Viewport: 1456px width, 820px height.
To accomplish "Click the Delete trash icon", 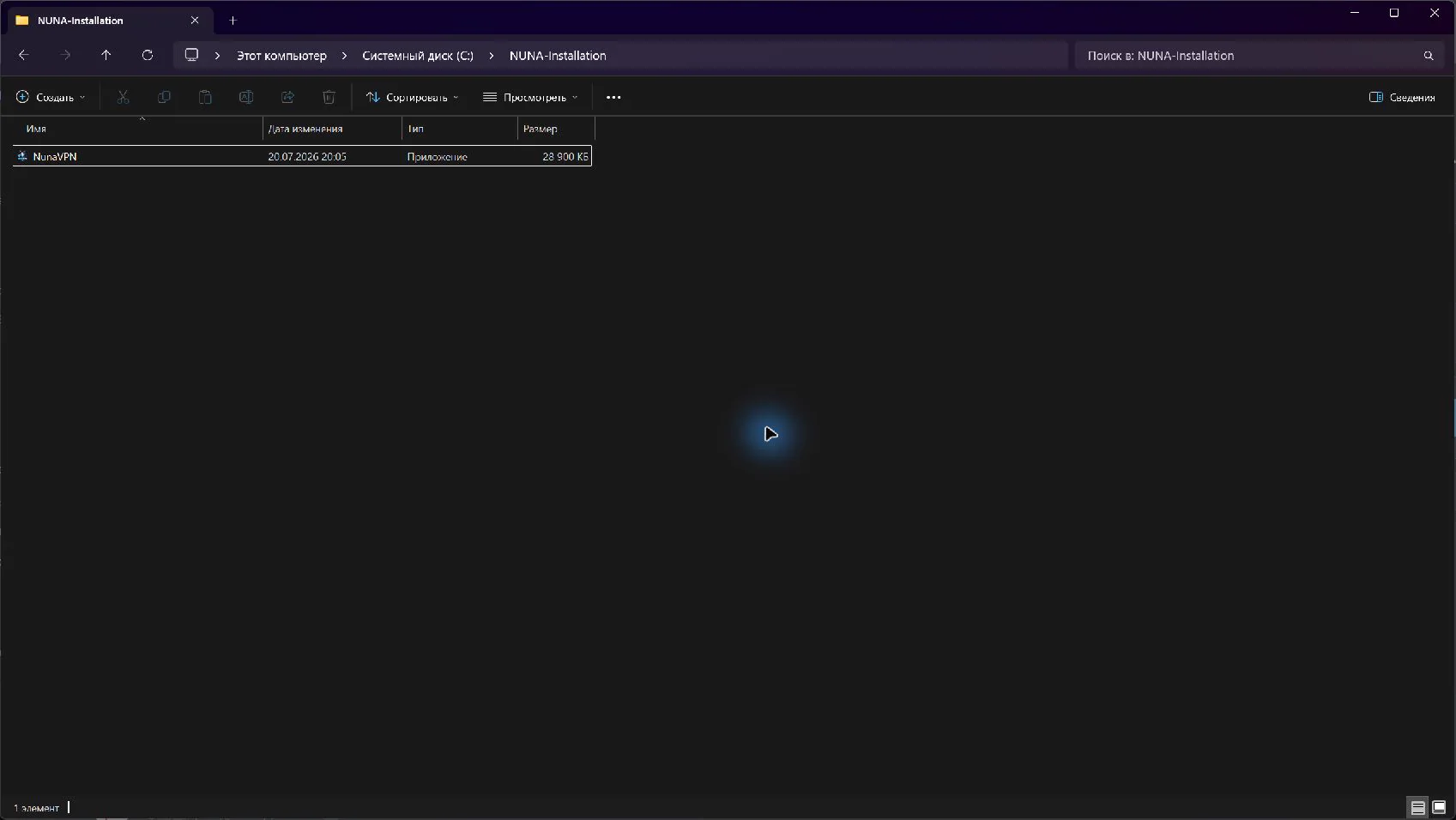I will pyautogui.click(x=329, y=97).
